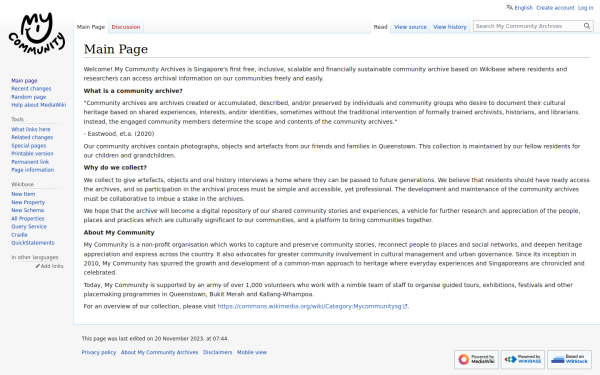600x375 pixels.
Task: Click the Log in link
Action: click(585, 8)
